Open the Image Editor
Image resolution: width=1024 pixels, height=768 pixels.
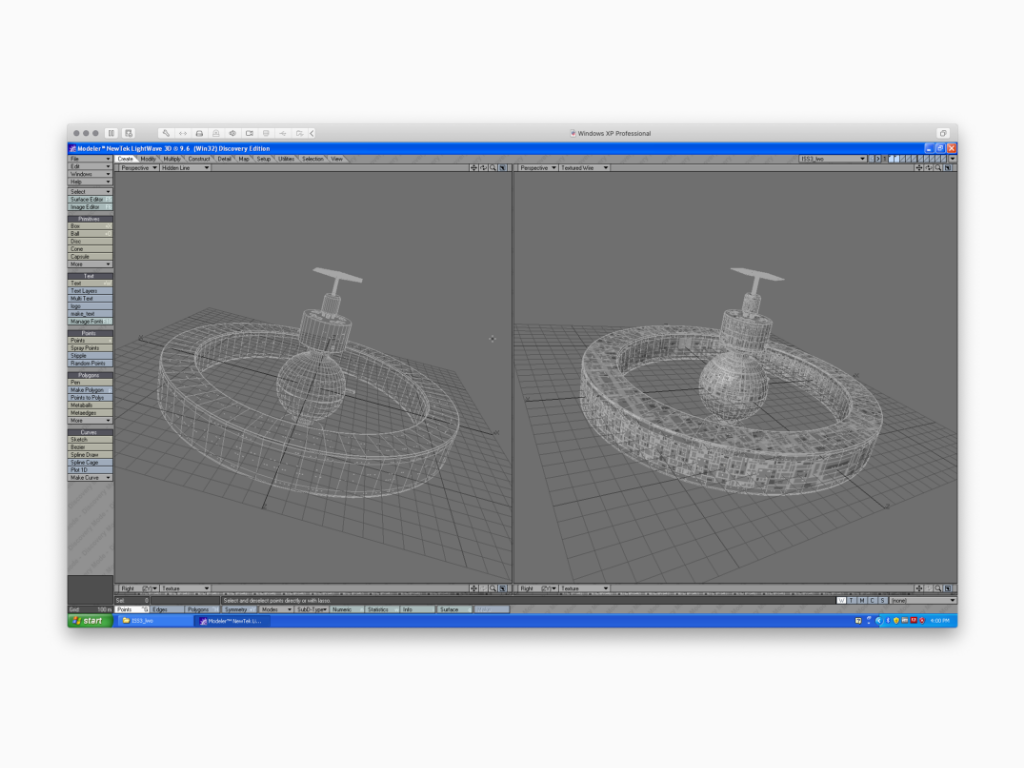pos(90,207)
